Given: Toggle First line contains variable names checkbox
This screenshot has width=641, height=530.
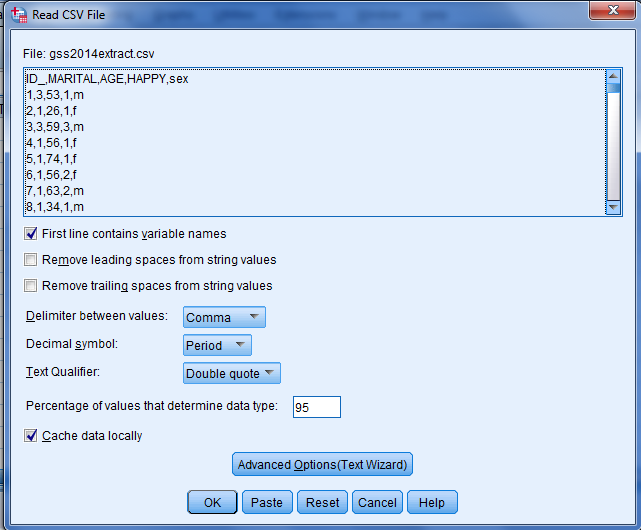Looking at the screenshot, I should [x=31, y=234].
